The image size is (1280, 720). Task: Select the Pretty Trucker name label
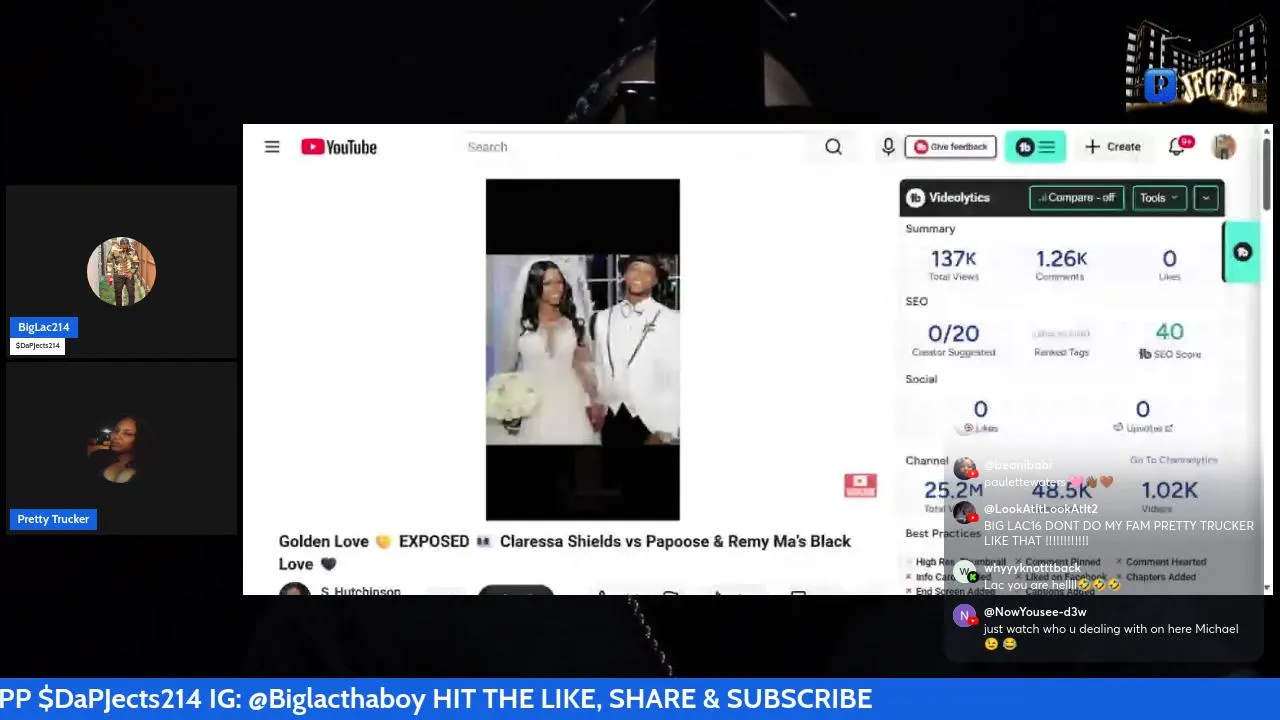(x=53, y=519)
